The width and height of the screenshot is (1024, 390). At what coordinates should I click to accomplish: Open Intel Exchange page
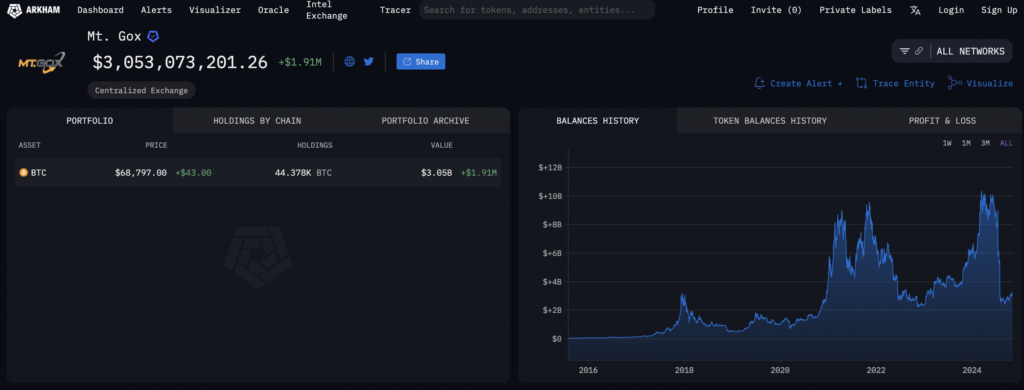click(x=327, y=10)
